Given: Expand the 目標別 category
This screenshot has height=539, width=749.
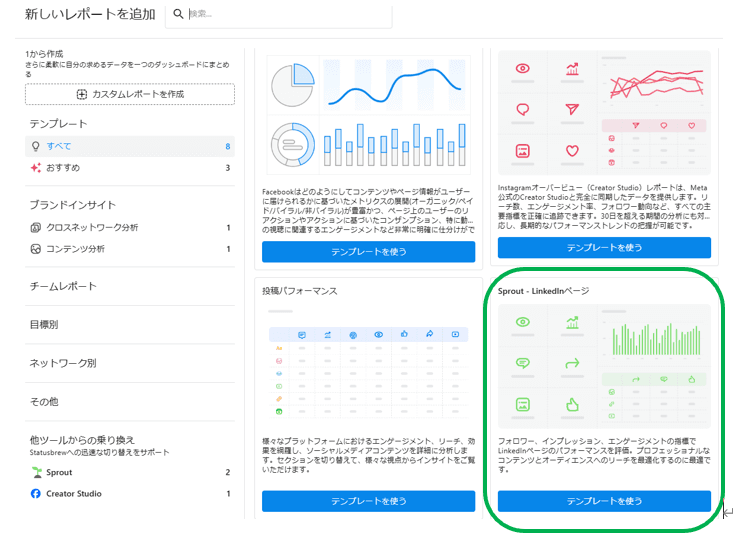Looking at the screenshot, I should (44, 325).
